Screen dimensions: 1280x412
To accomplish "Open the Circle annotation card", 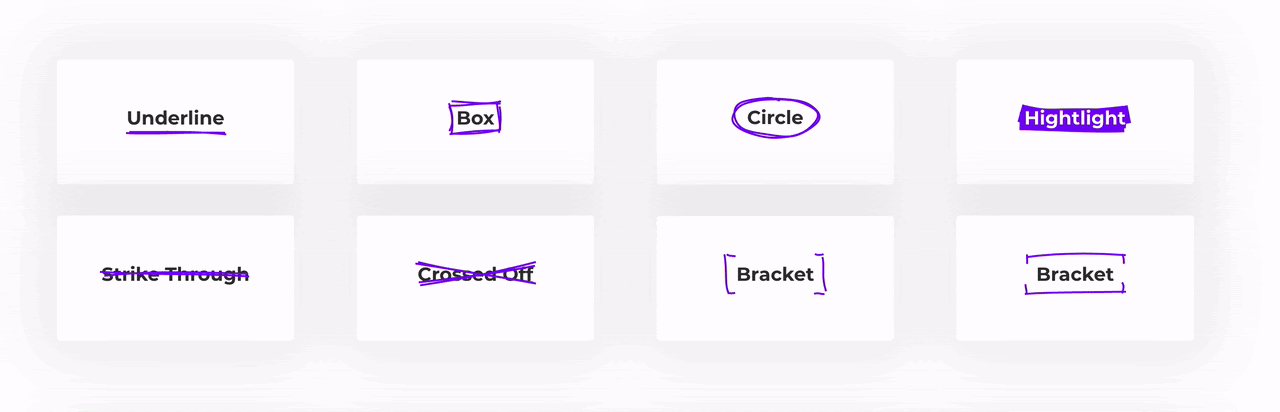I will tap(775, 121).
